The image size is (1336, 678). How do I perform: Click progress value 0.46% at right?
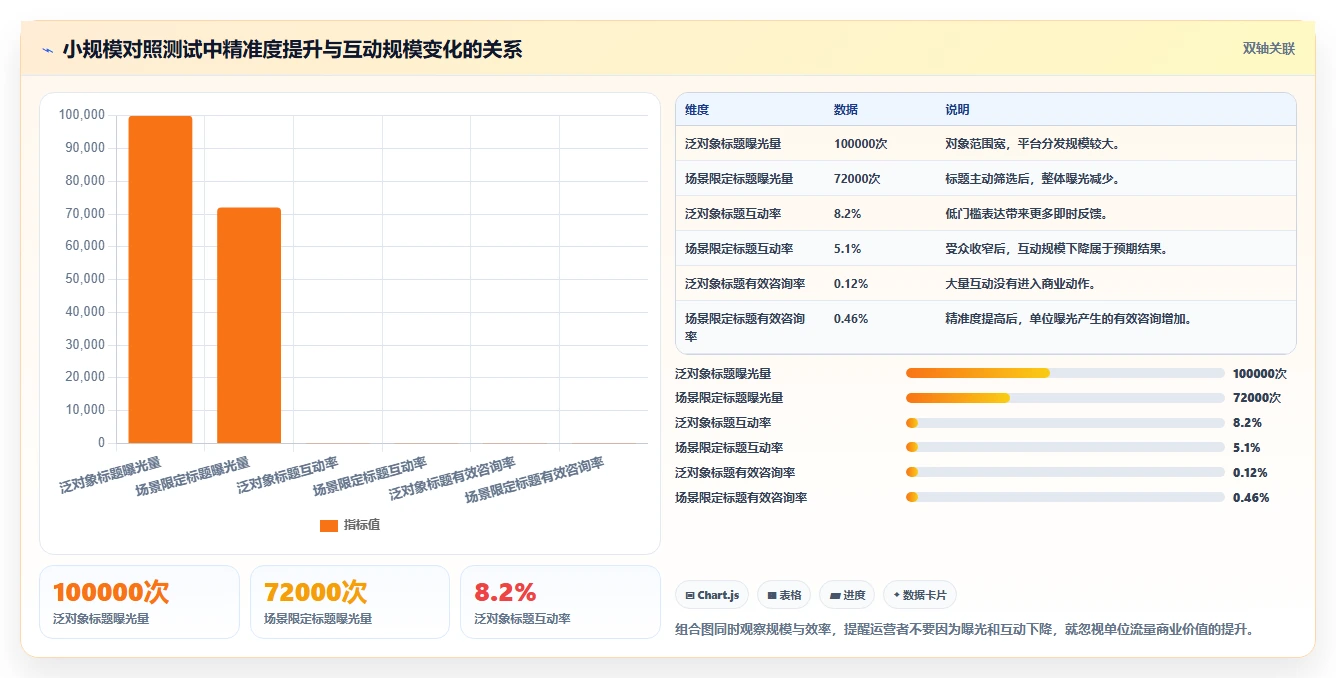click(1251, 498)
